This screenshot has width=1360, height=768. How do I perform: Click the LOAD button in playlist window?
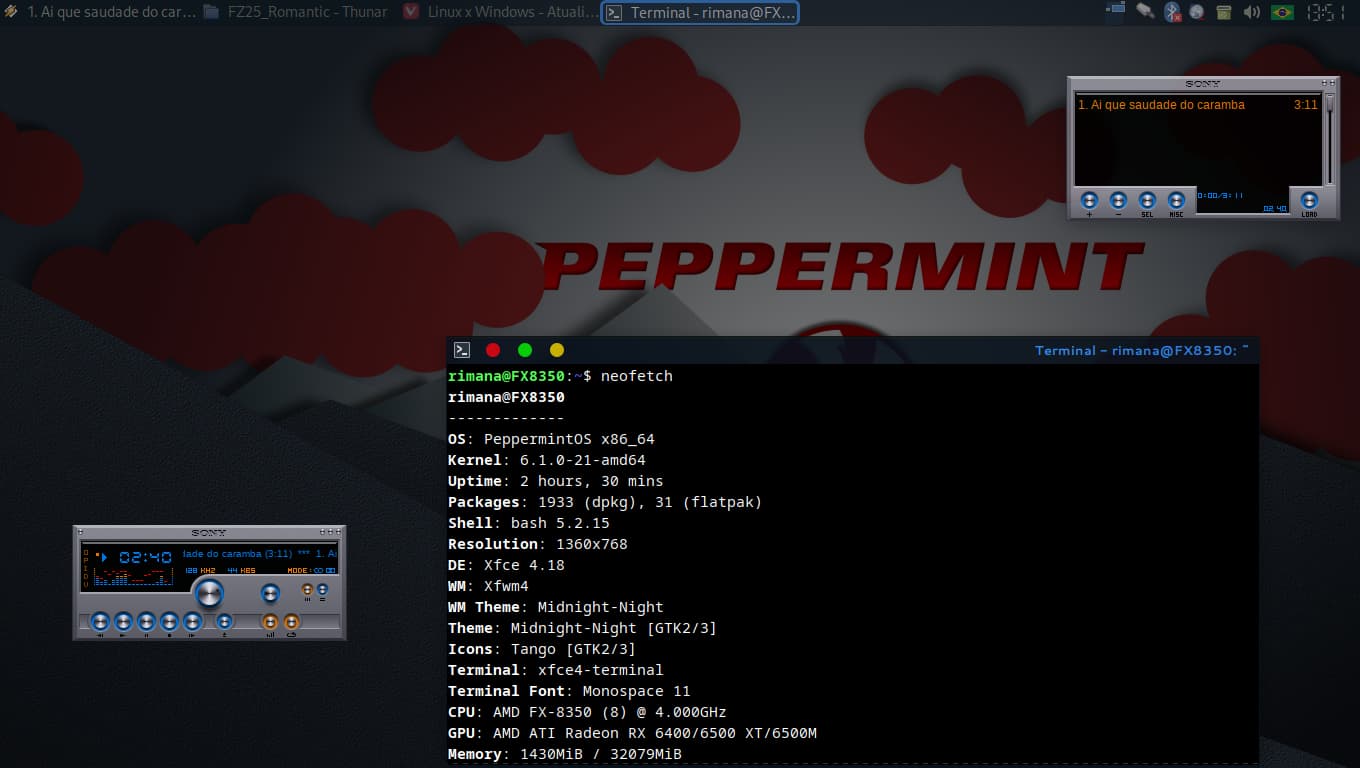point(1309,200)
